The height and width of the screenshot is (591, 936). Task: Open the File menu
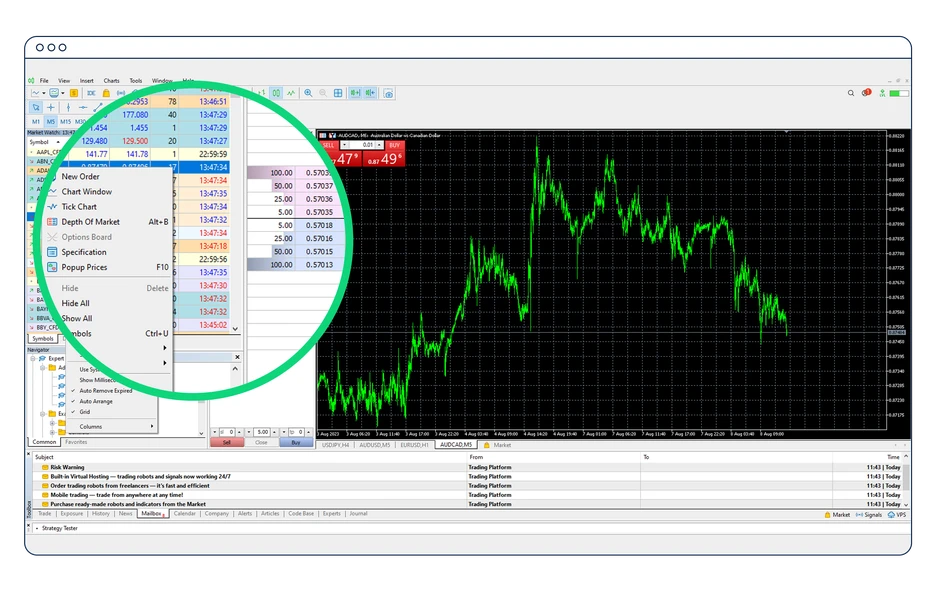pyautogui.click(x=44, y=81)
